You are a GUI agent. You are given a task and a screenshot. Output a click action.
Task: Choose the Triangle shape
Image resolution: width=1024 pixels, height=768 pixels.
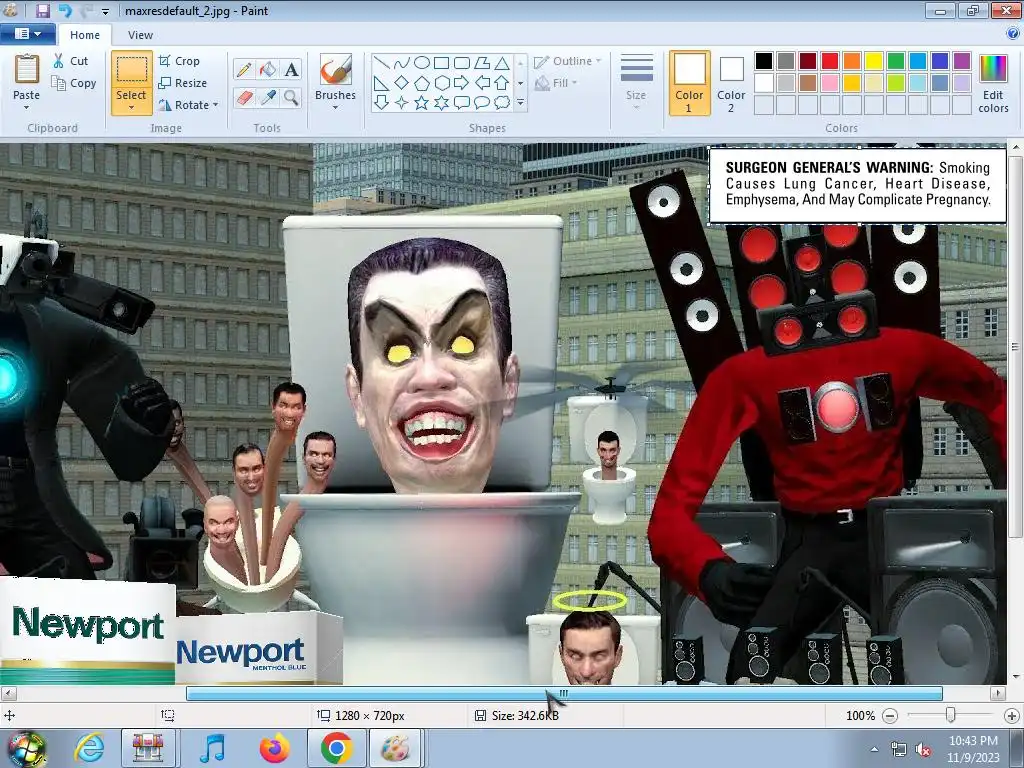pos(502,63)
